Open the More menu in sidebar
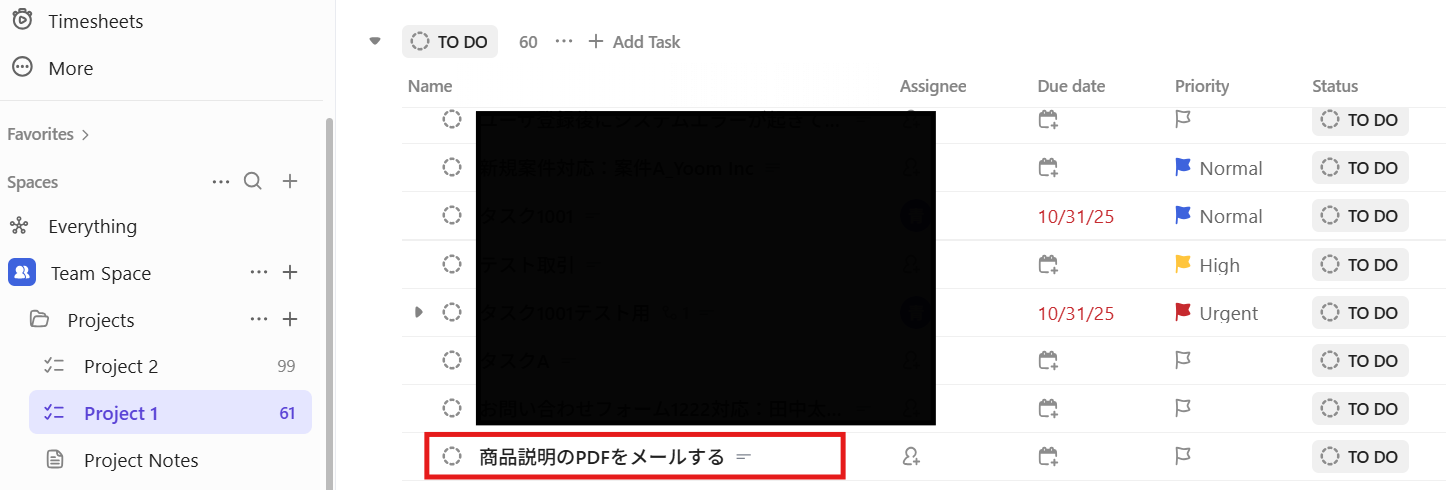 click(x=70, y=68)
